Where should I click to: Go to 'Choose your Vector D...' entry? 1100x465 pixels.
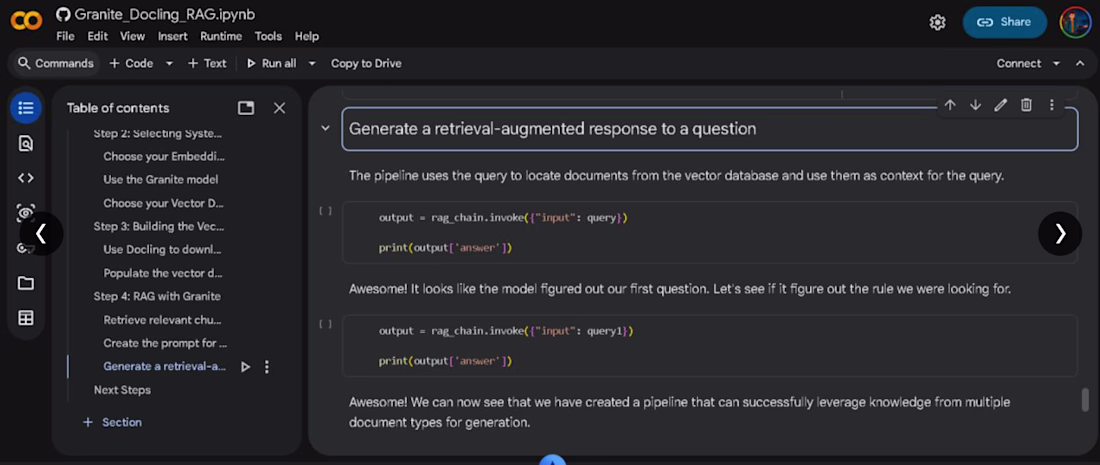(x=164, y=203)
